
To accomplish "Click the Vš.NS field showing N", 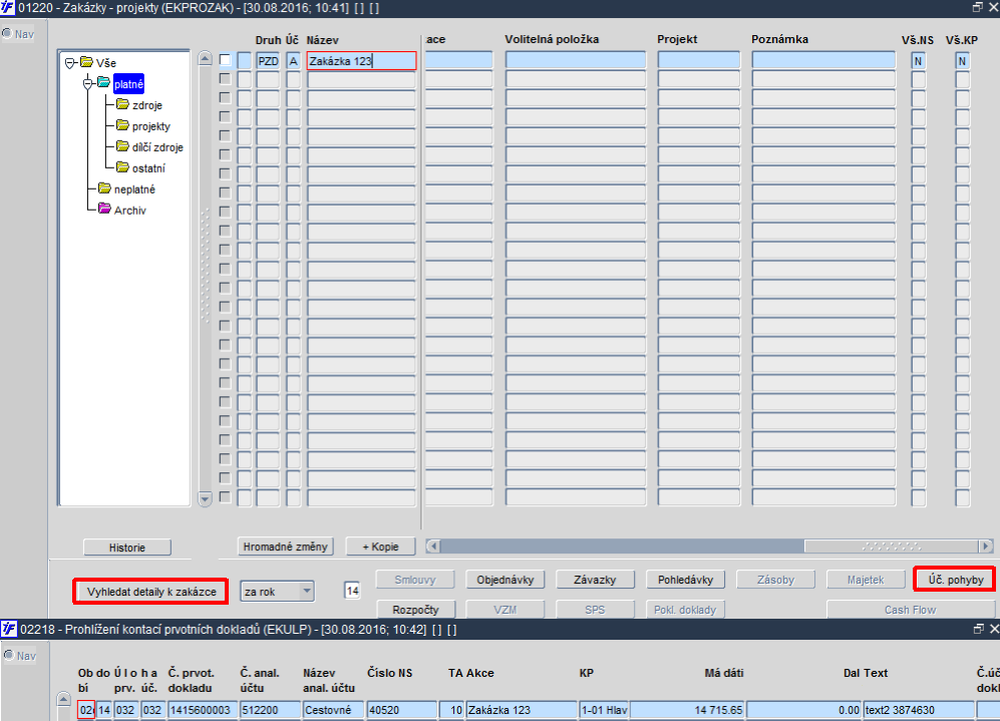I will click(x=918, y=61).
